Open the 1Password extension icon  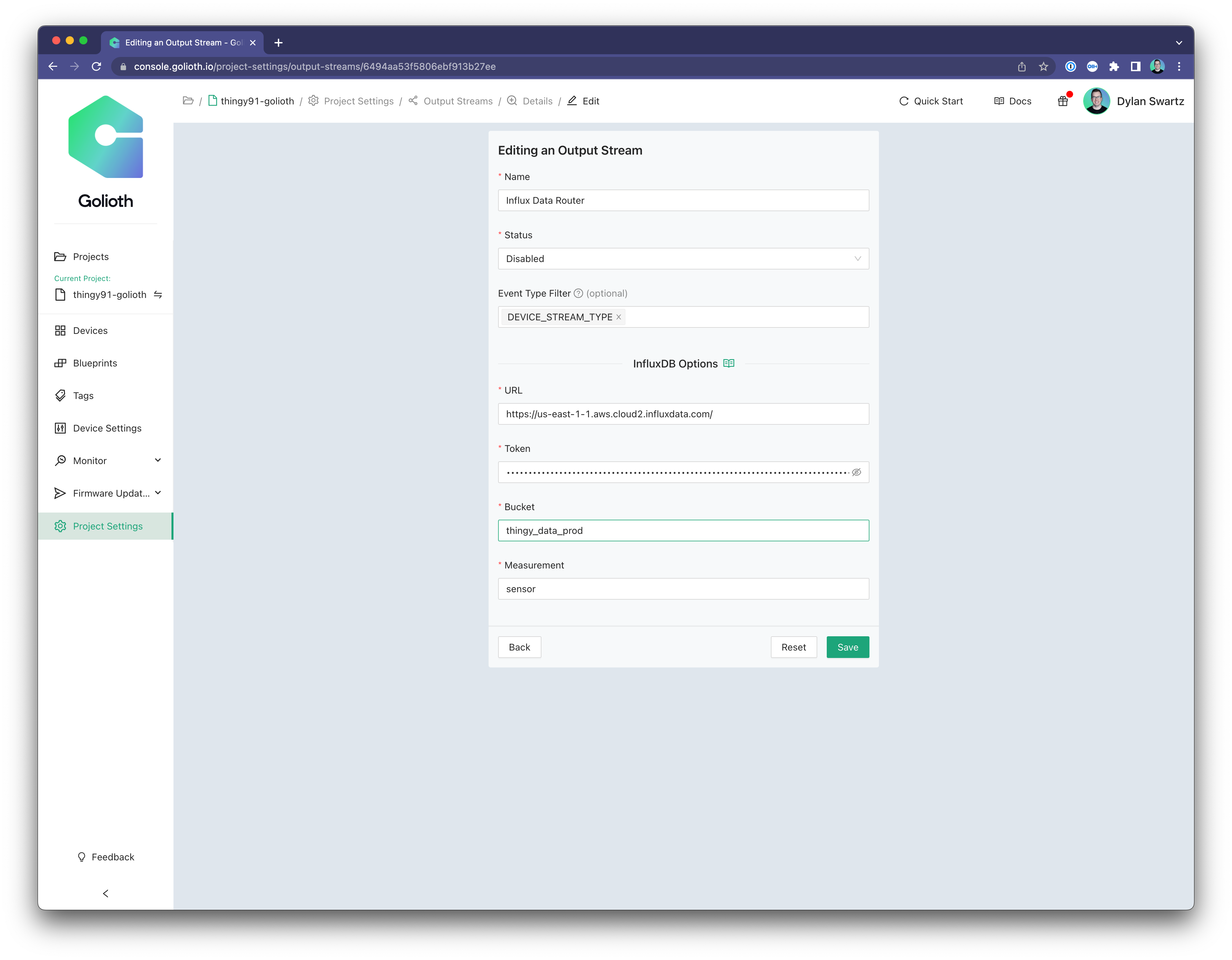(1070, 66)
